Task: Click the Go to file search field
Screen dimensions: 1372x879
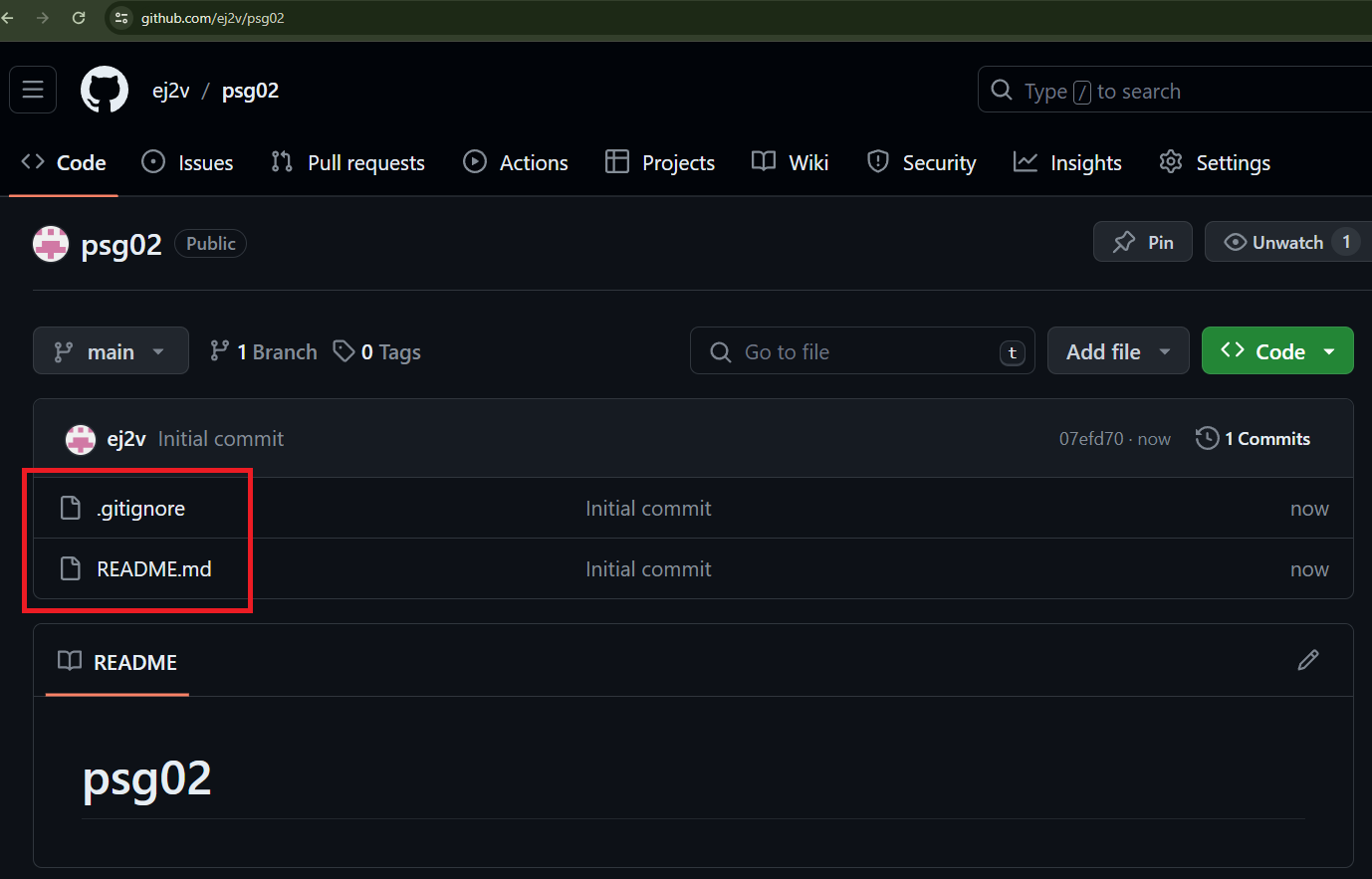Action: point(861,351)
